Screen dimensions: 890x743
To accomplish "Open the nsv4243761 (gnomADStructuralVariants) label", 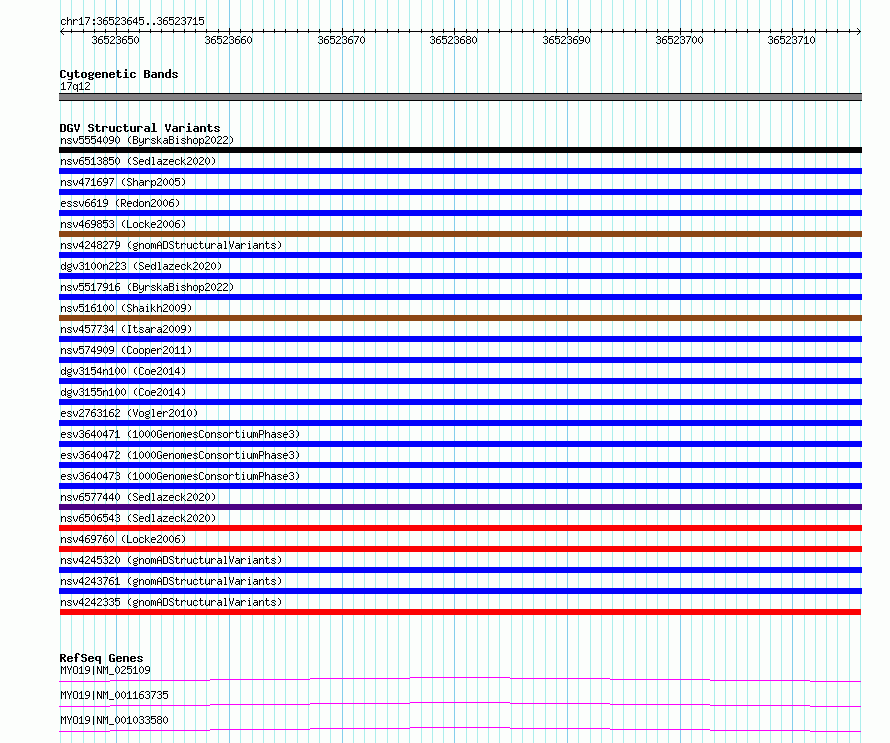I will (x=171, y=581).
